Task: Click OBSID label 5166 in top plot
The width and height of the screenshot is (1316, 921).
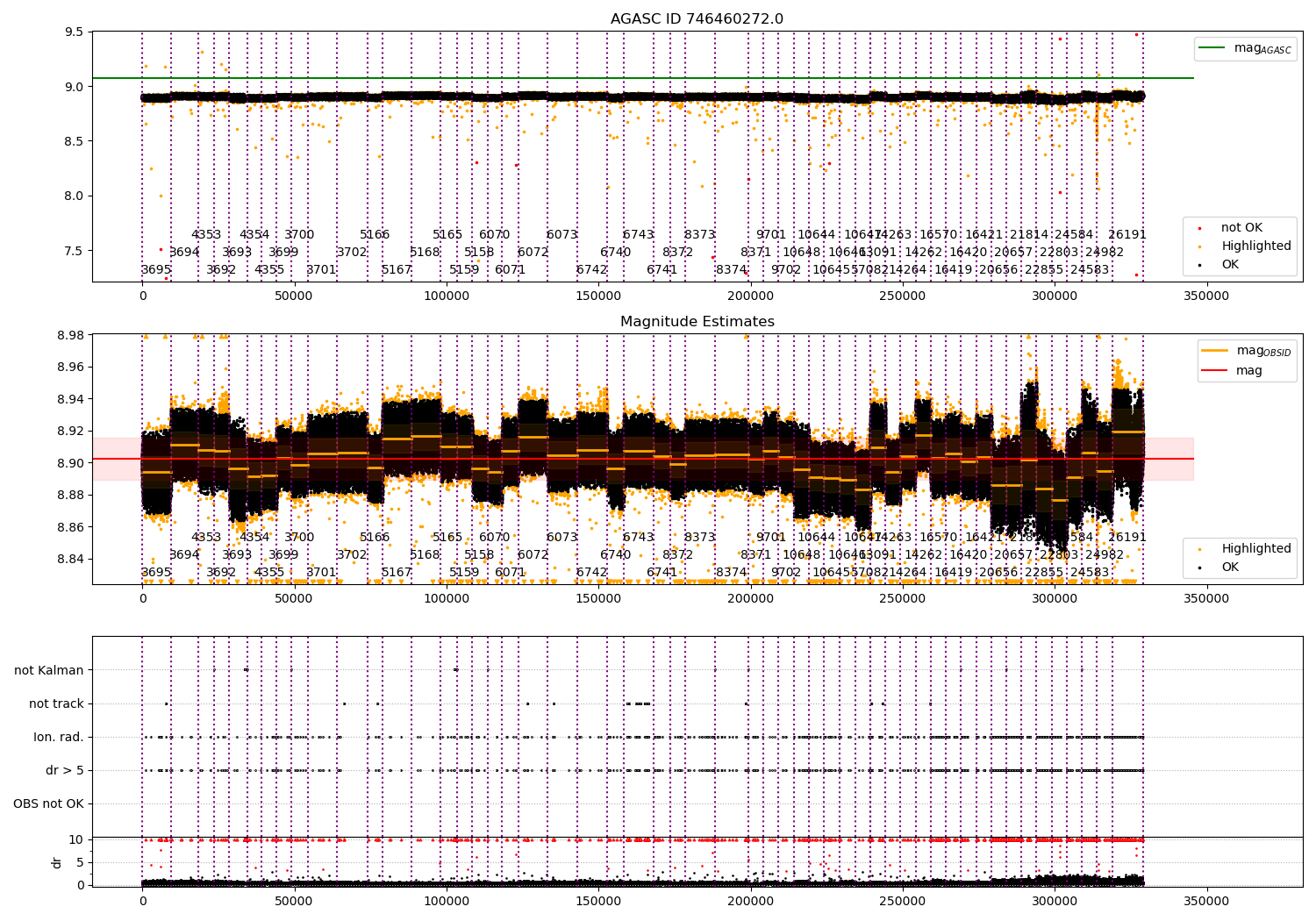Action: [375, 234]
